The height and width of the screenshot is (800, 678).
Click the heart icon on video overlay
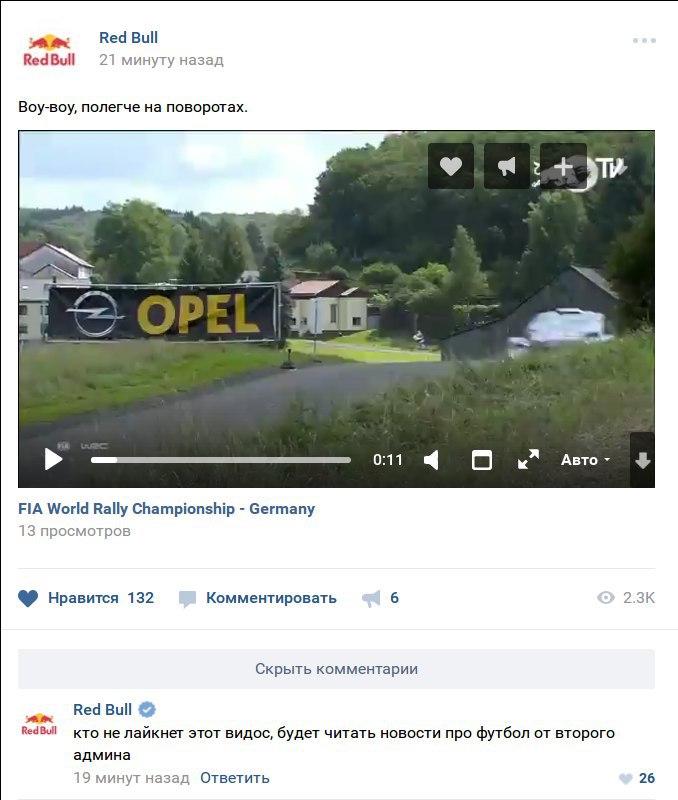pos(450,166)
